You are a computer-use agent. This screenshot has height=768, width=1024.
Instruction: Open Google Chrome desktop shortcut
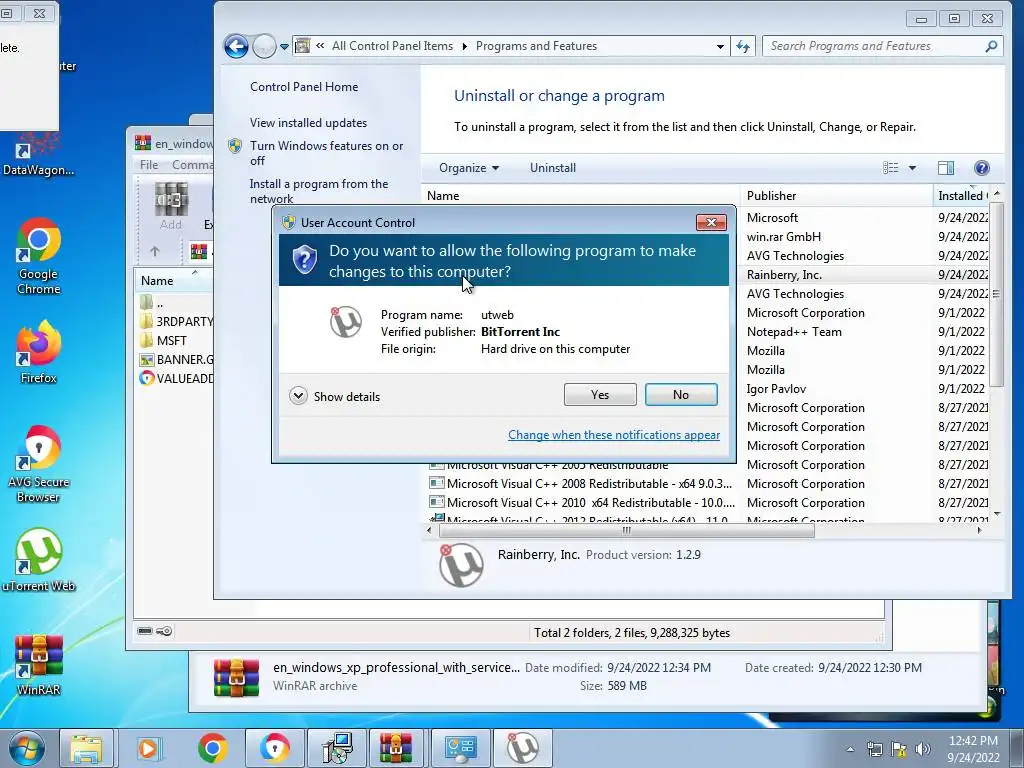click(39, 257)
